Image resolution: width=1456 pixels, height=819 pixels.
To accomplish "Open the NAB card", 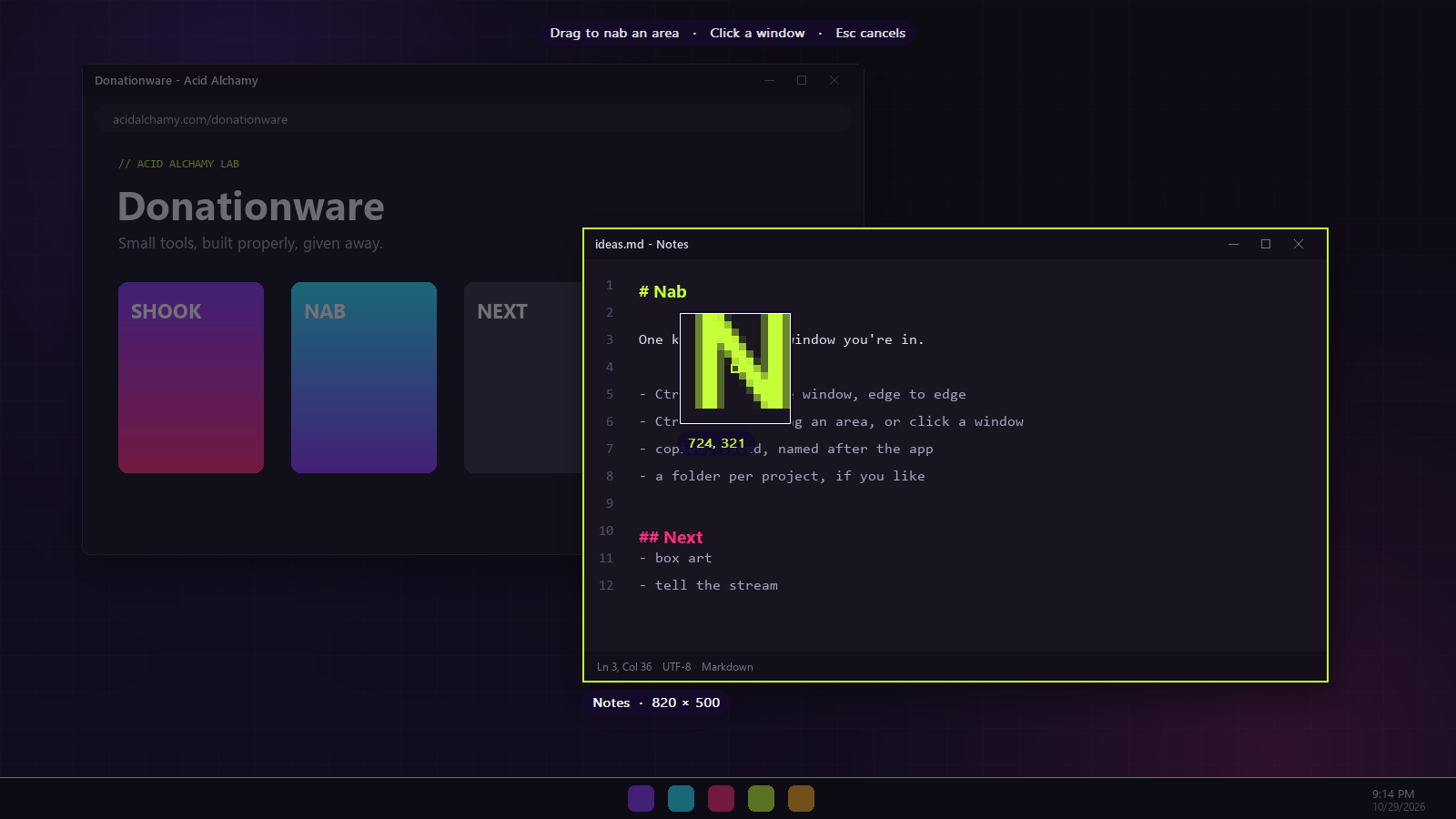I will 364,378.
